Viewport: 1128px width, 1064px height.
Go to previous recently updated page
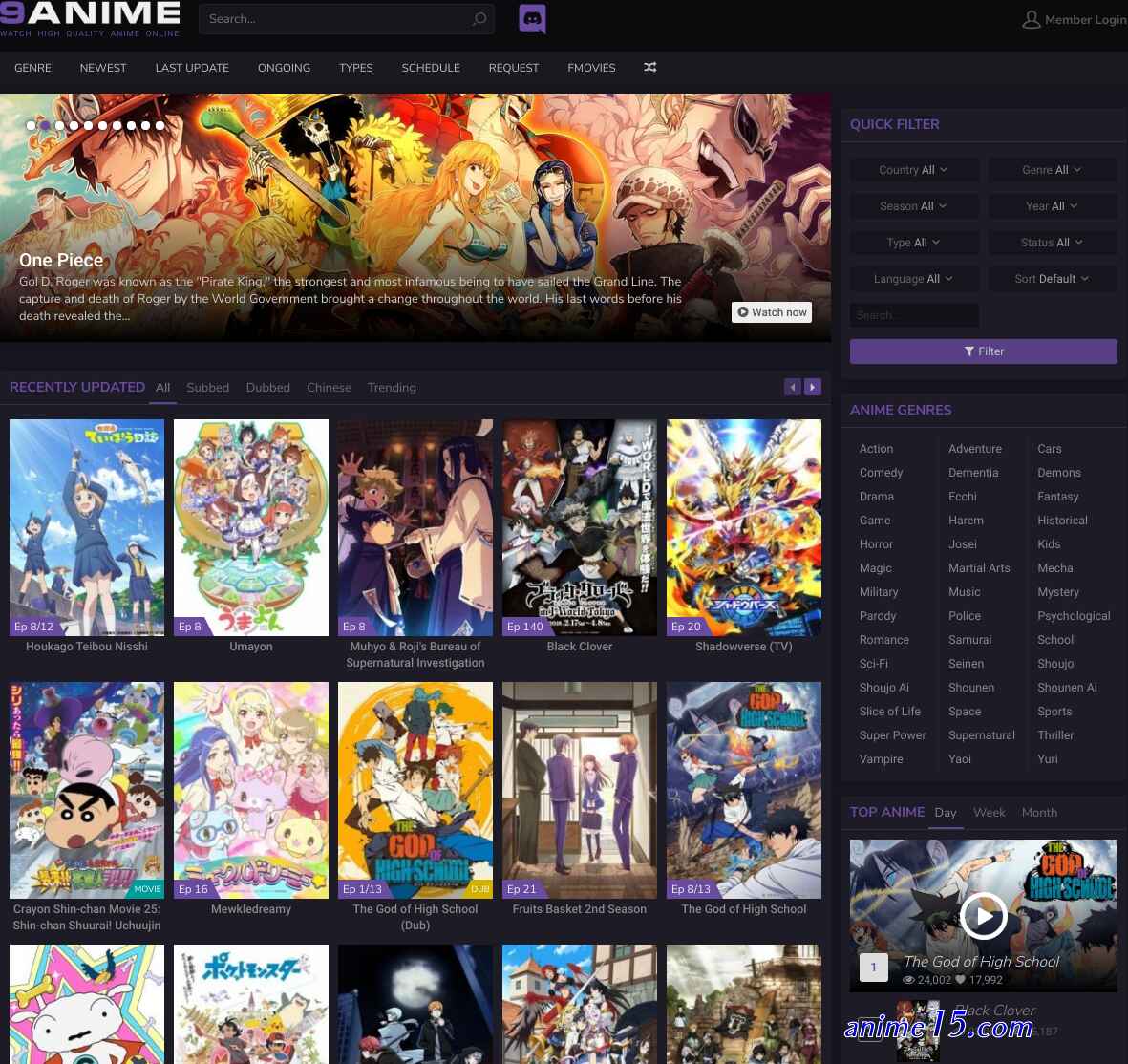(x=792, y=387)
